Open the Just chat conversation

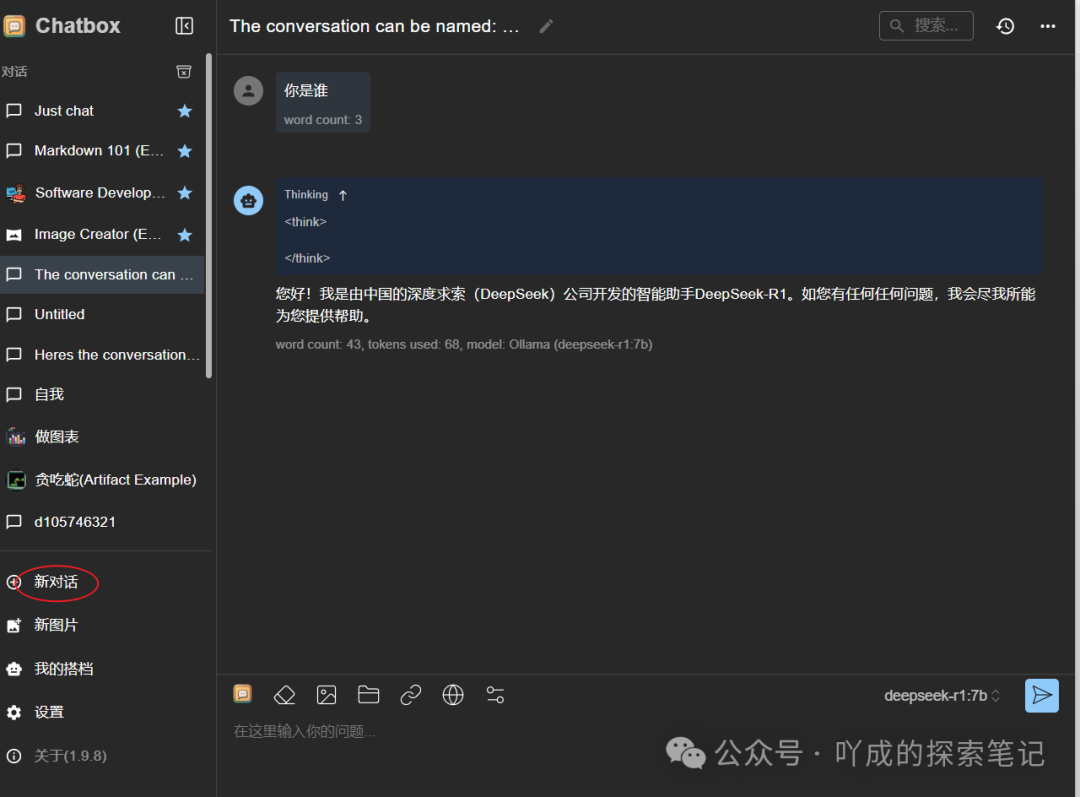click(102, 111)
